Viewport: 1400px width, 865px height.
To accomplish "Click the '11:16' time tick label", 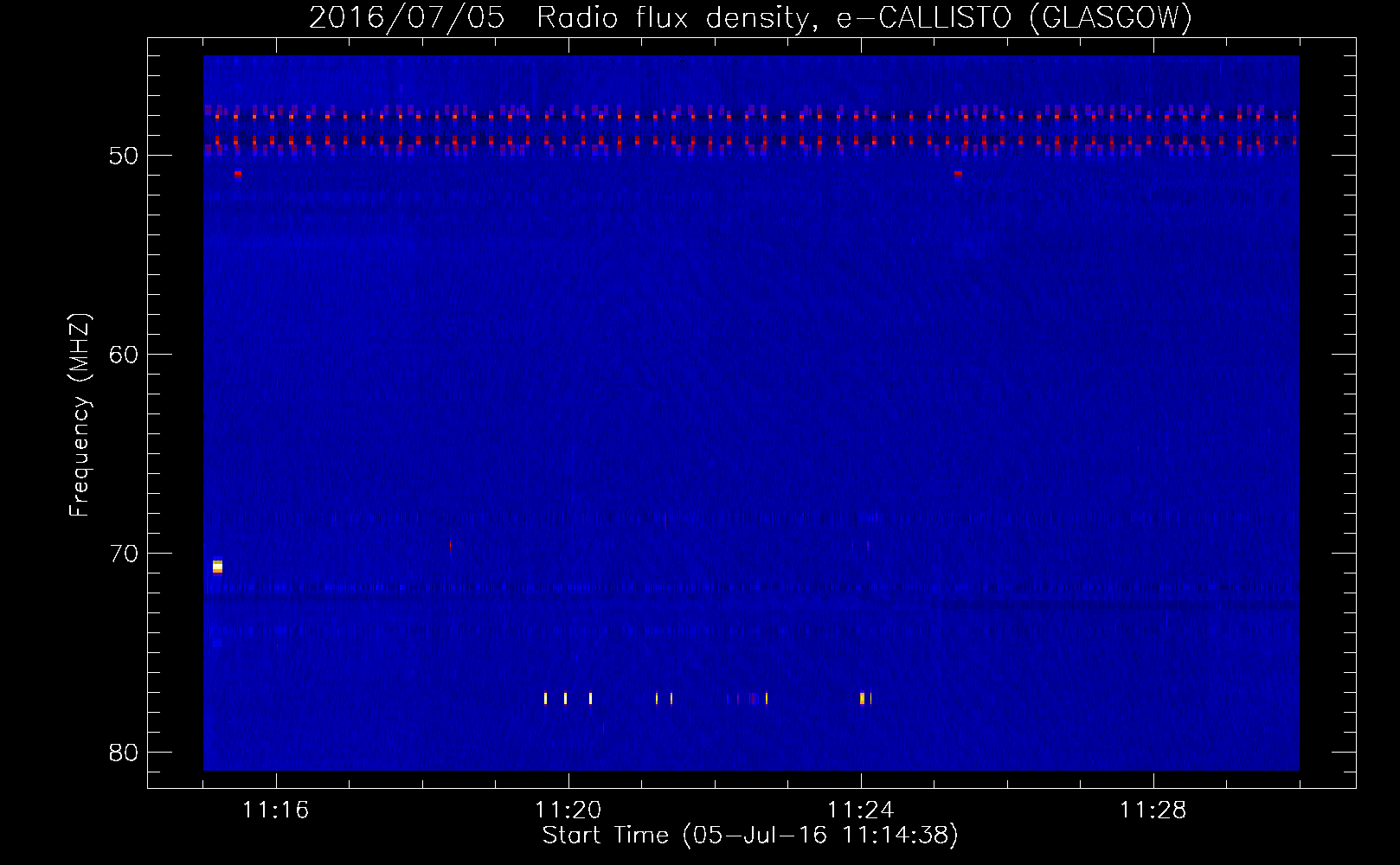I will click(275, 811).
